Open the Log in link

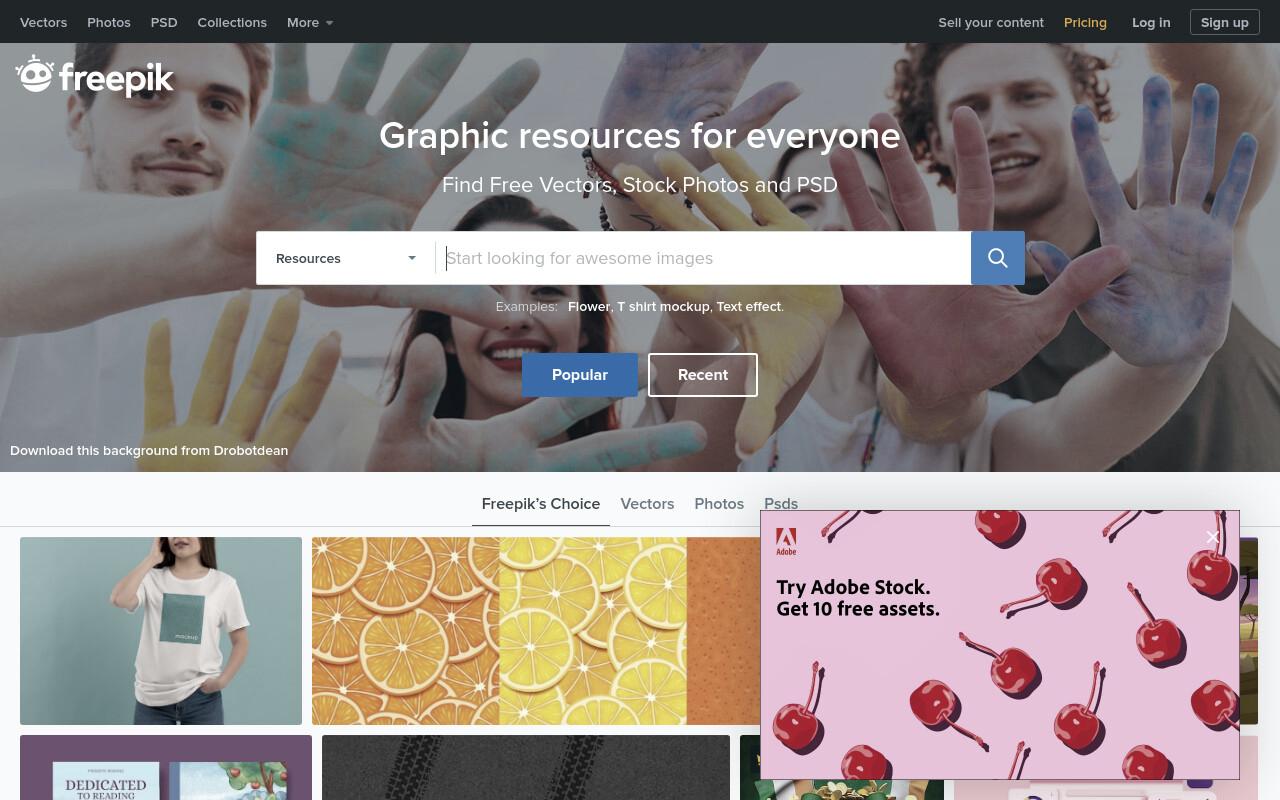1151,22
